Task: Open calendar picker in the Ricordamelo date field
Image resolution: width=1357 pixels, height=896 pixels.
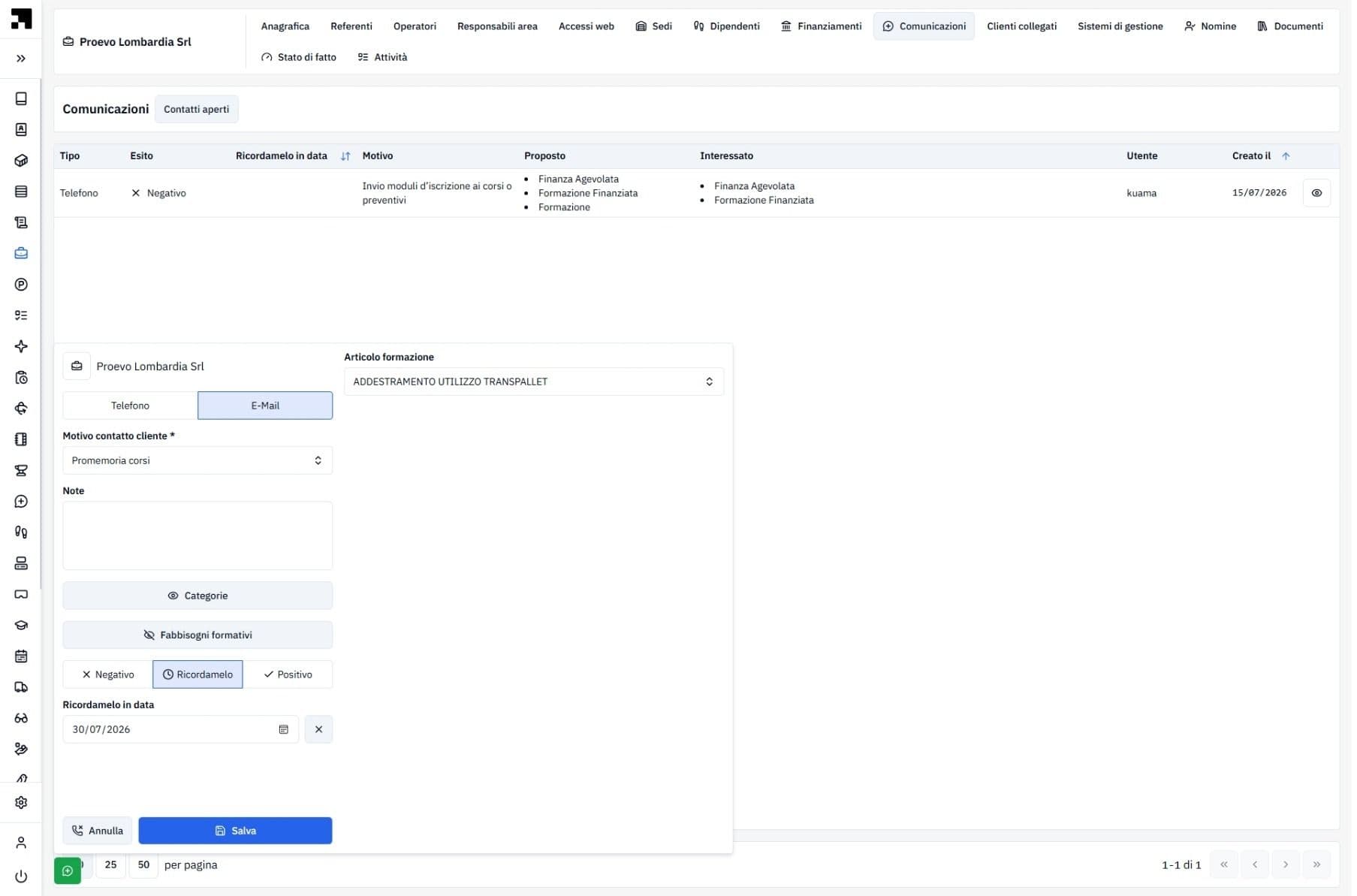Action: pyautogui.click(x=284, y=729)
